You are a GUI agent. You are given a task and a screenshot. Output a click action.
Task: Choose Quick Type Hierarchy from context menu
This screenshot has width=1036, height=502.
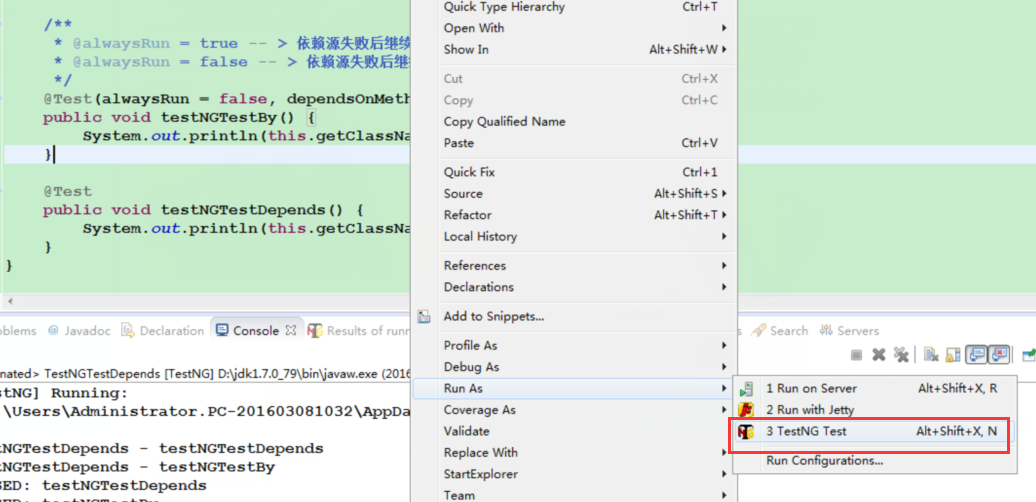tap(573, 7)
